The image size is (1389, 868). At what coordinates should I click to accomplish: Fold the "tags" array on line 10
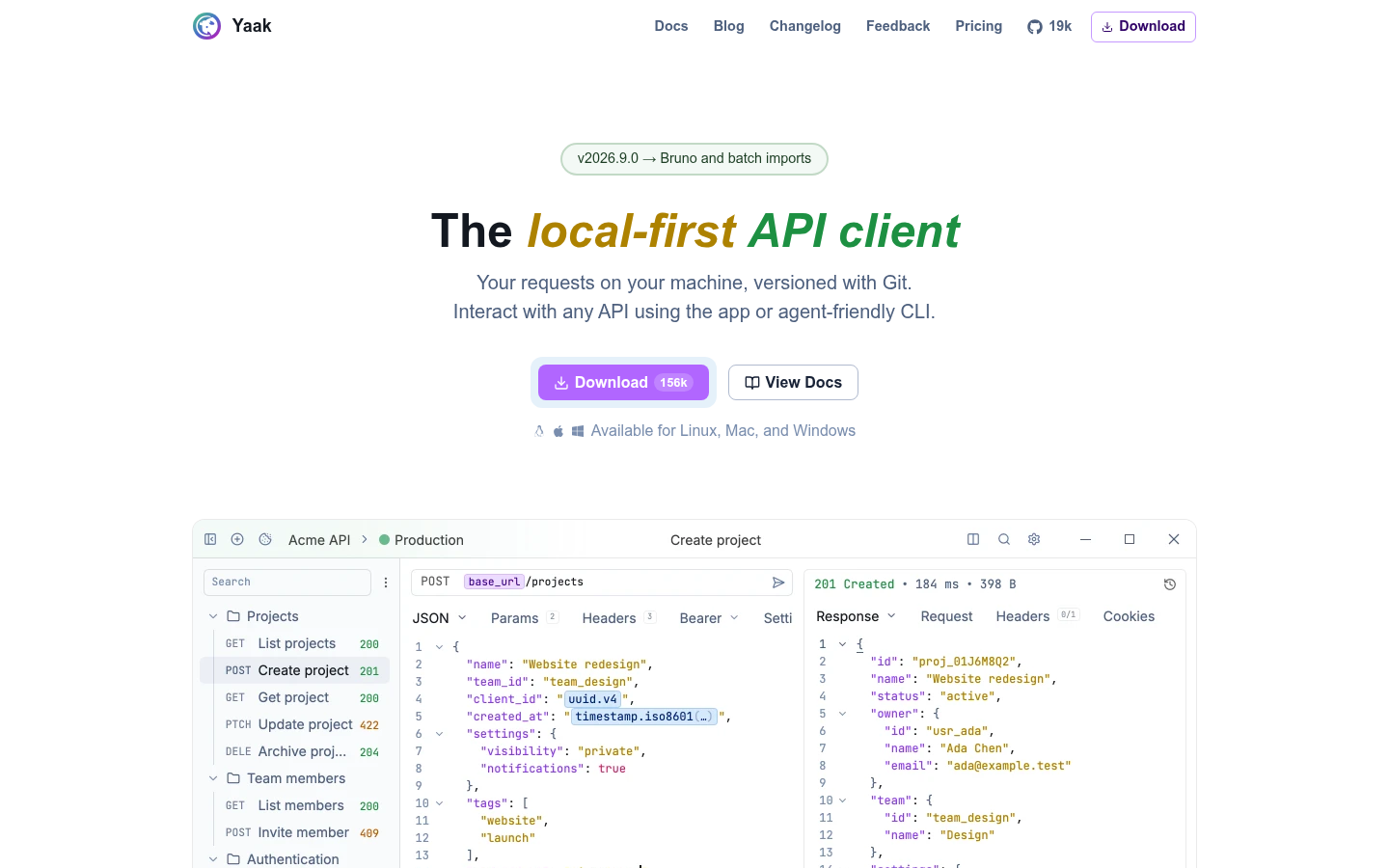(439, 803)
